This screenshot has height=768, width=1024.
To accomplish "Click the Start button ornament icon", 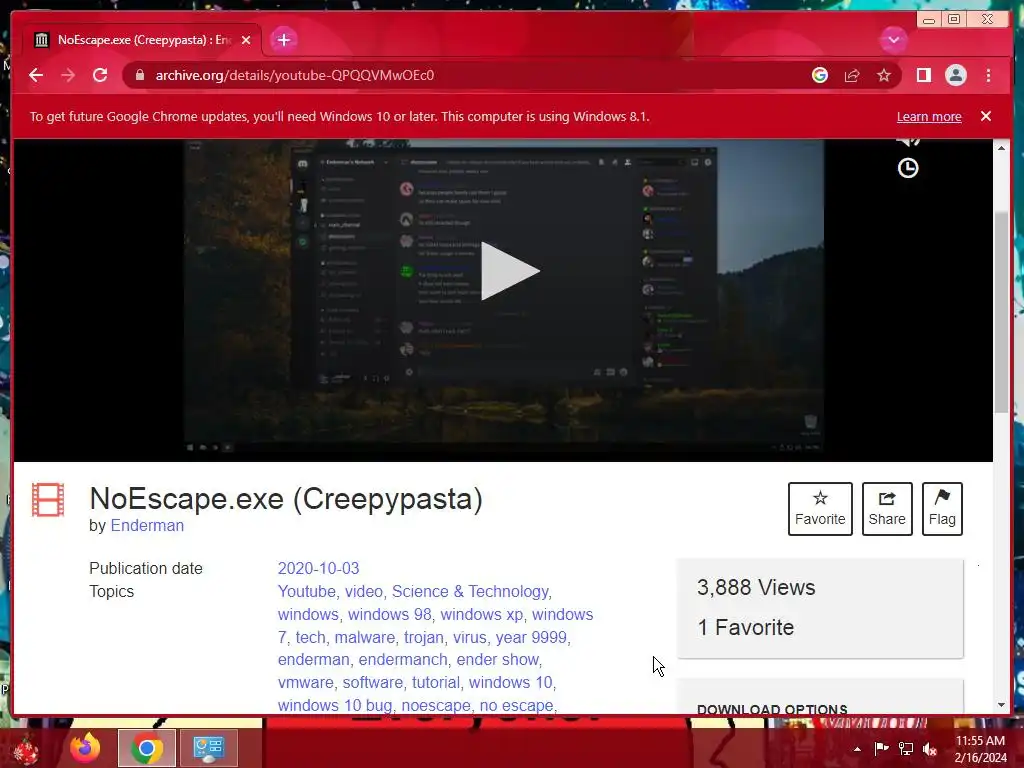I will click(x=24, y=750).
